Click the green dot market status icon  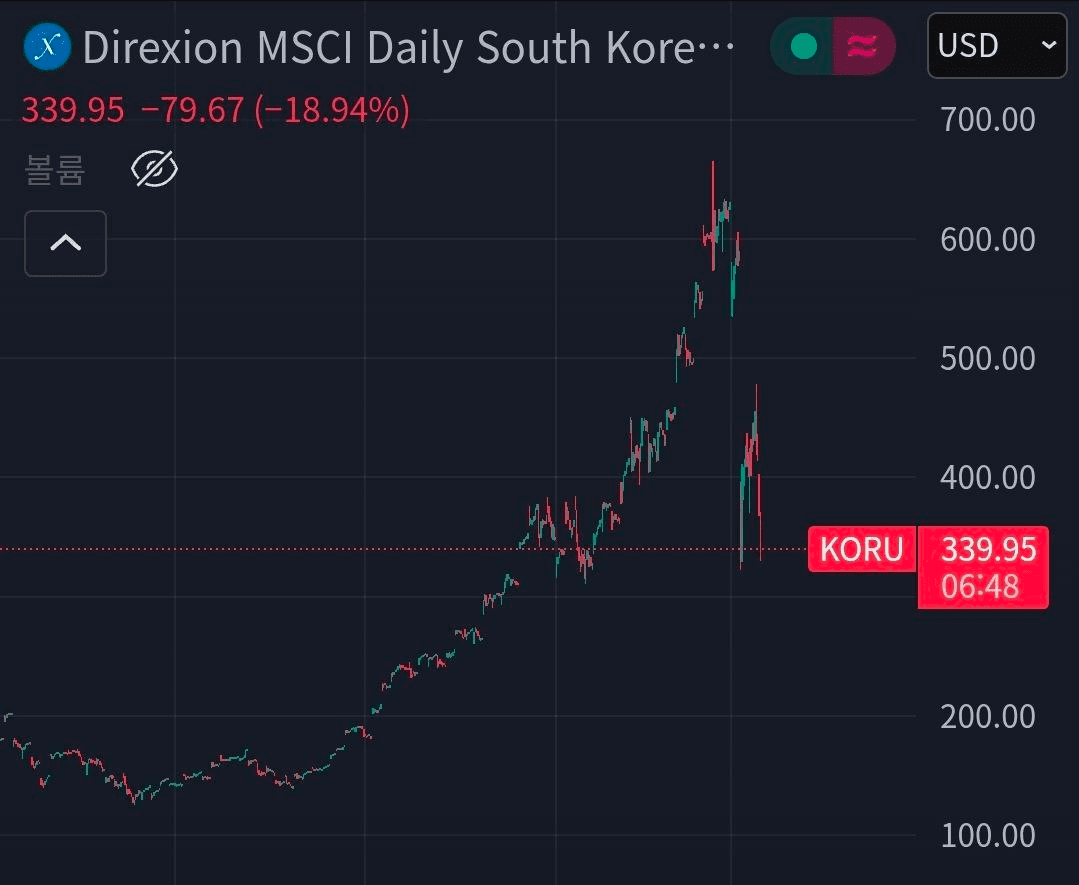coord(803,46)
